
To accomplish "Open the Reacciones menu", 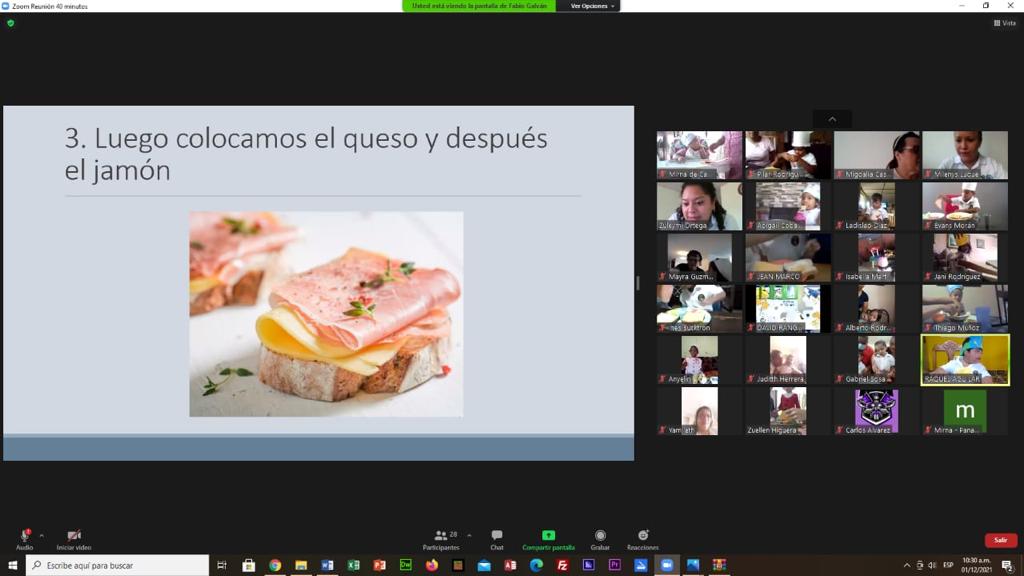I will point(643,539).
